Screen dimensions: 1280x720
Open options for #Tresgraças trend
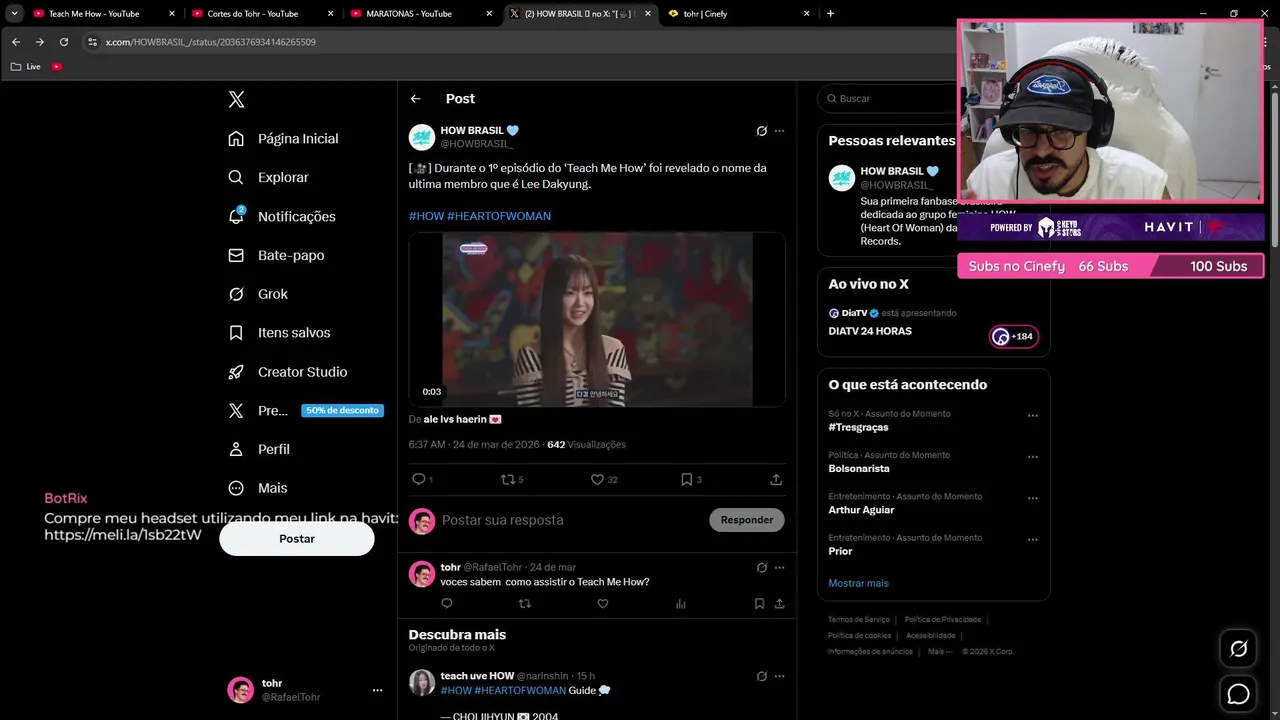coord(1033,415)
